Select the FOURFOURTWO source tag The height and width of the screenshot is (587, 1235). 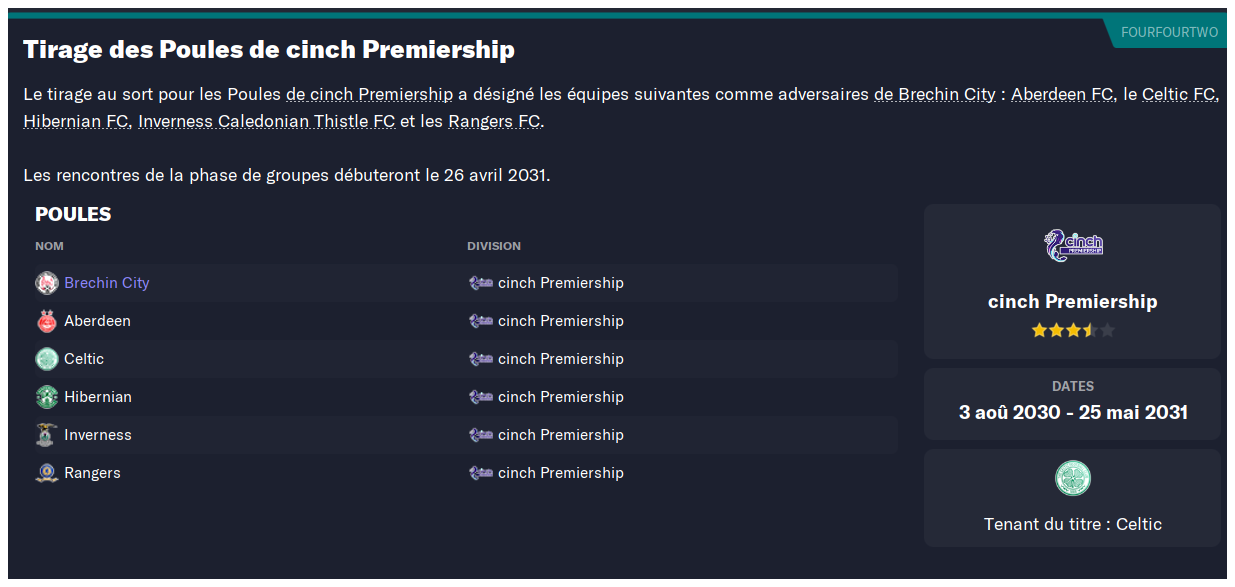coord(1169,32)
